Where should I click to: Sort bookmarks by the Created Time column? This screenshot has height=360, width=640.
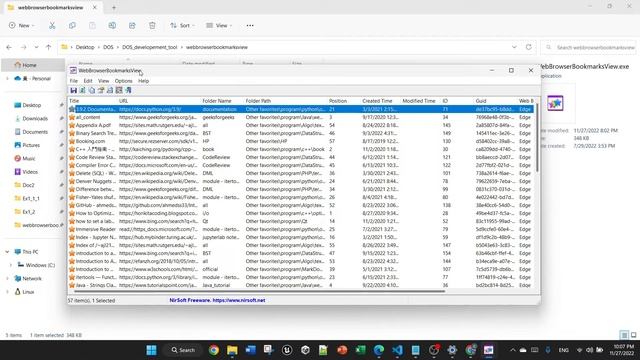[380, 101]
